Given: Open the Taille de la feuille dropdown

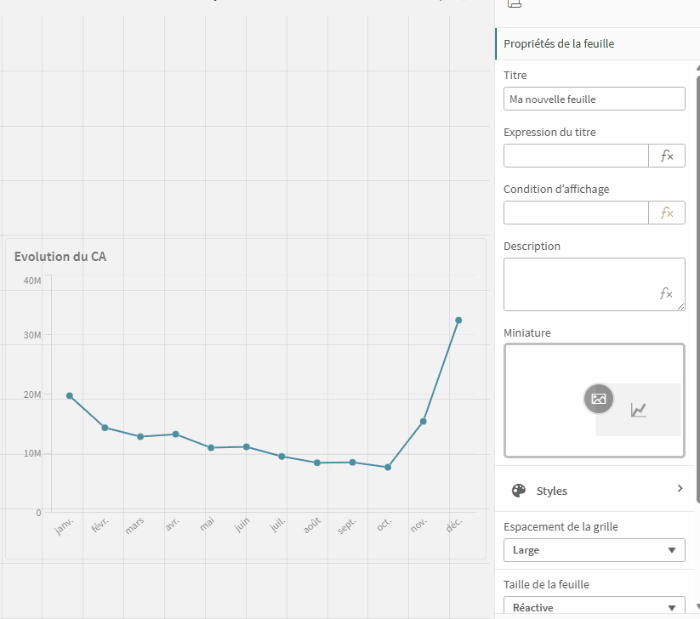Looking at the screenshot, I should point(594,606).
